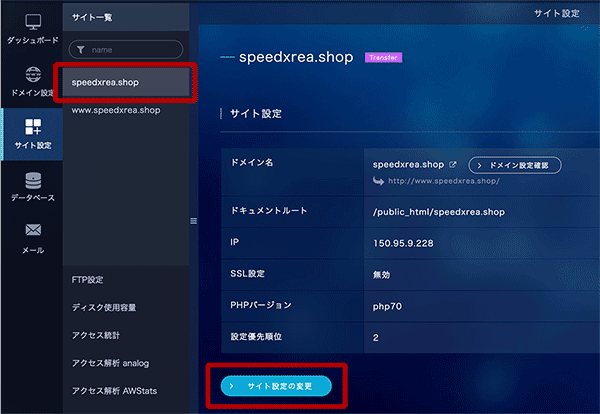
Task: Open ディスク使用容量 menu item
Action: pos(104,307)
